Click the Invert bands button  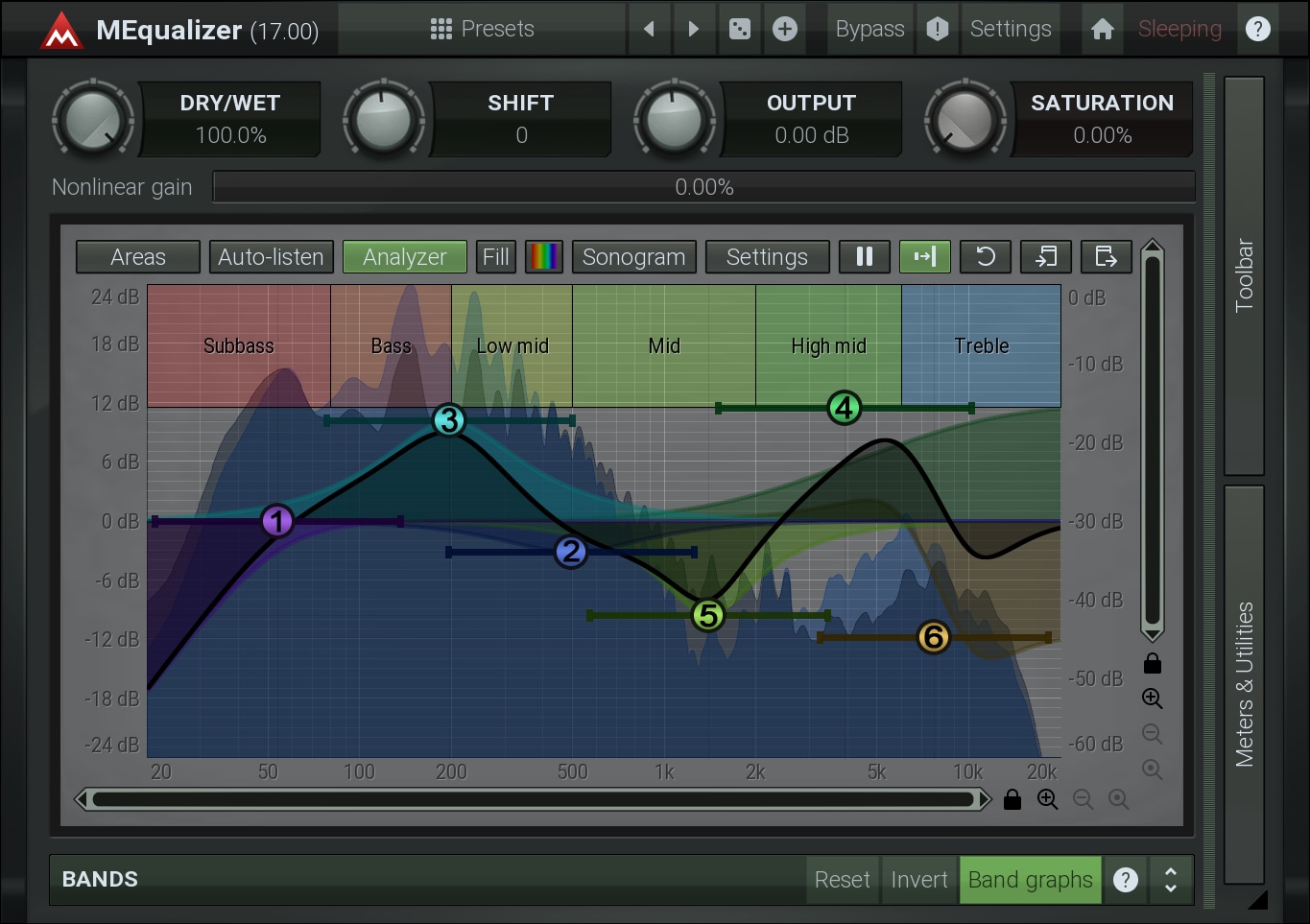pos(918,880)
